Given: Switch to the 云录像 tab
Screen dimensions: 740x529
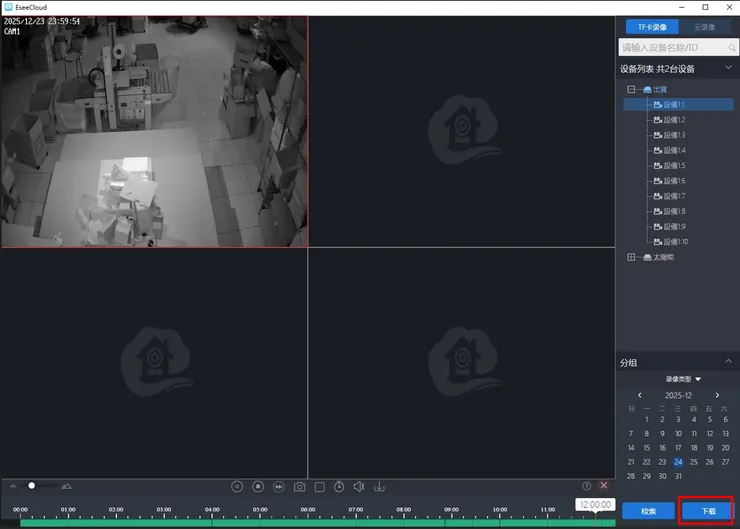Looking at the screenshot, I should tap(704, 27).
